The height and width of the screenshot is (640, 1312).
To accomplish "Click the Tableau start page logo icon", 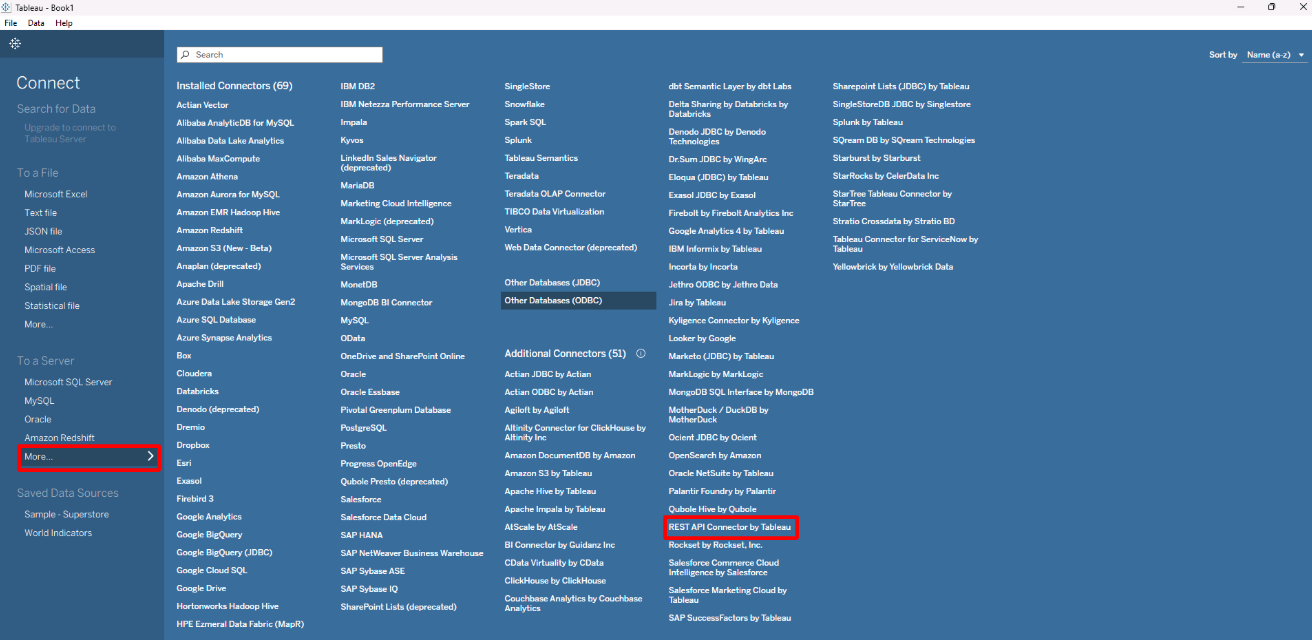I will pyautogui.click(x=15, y=43).
